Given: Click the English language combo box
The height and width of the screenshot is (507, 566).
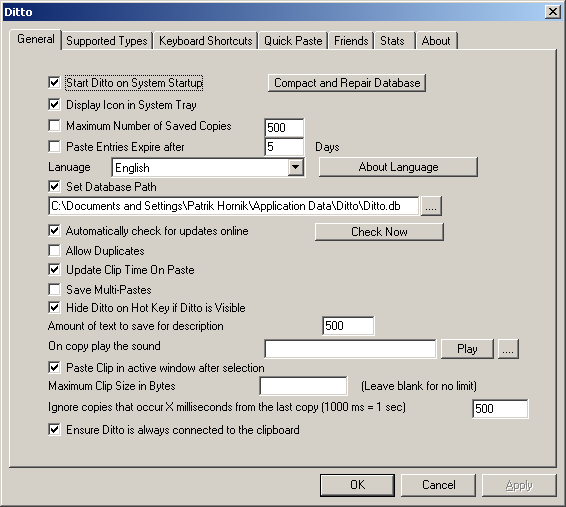Looking at the screenshot, I should (208, 167).
